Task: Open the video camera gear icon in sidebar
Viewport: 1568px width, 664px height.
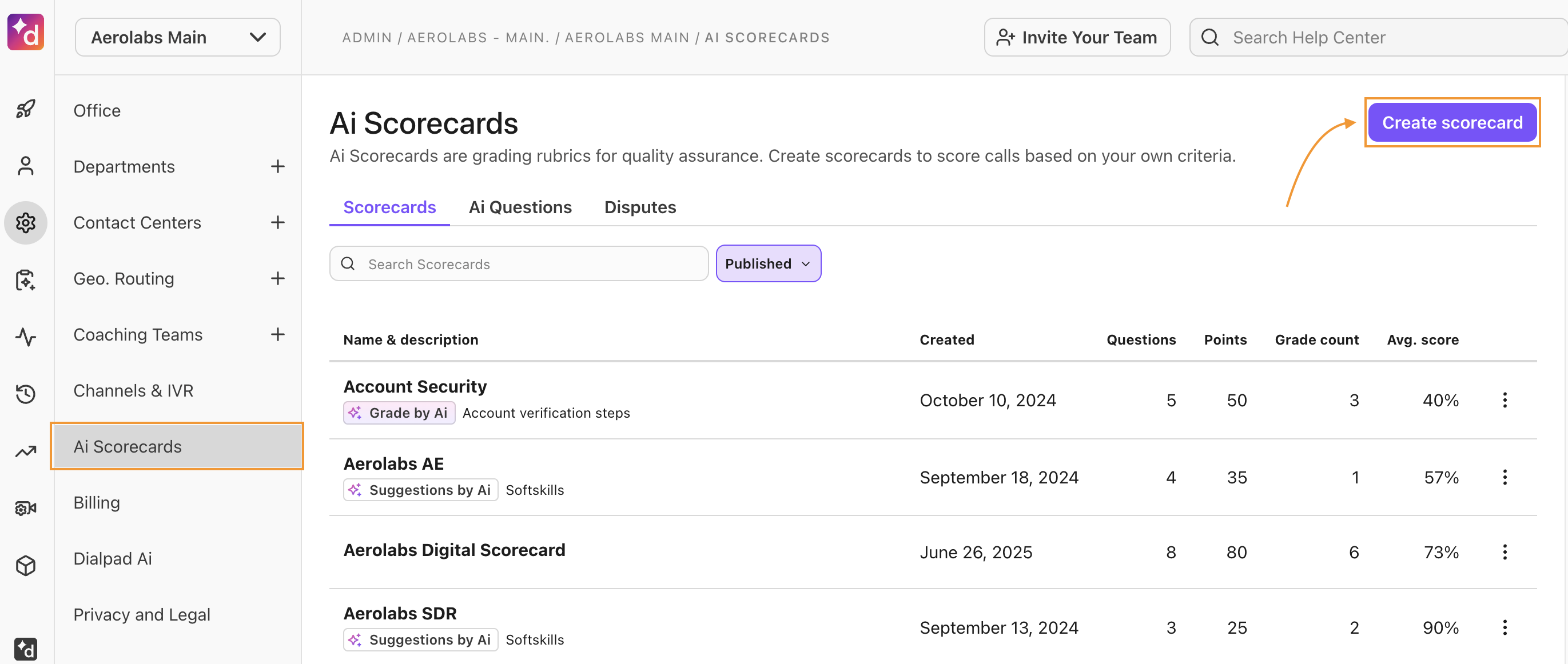Action: (26, 508)
